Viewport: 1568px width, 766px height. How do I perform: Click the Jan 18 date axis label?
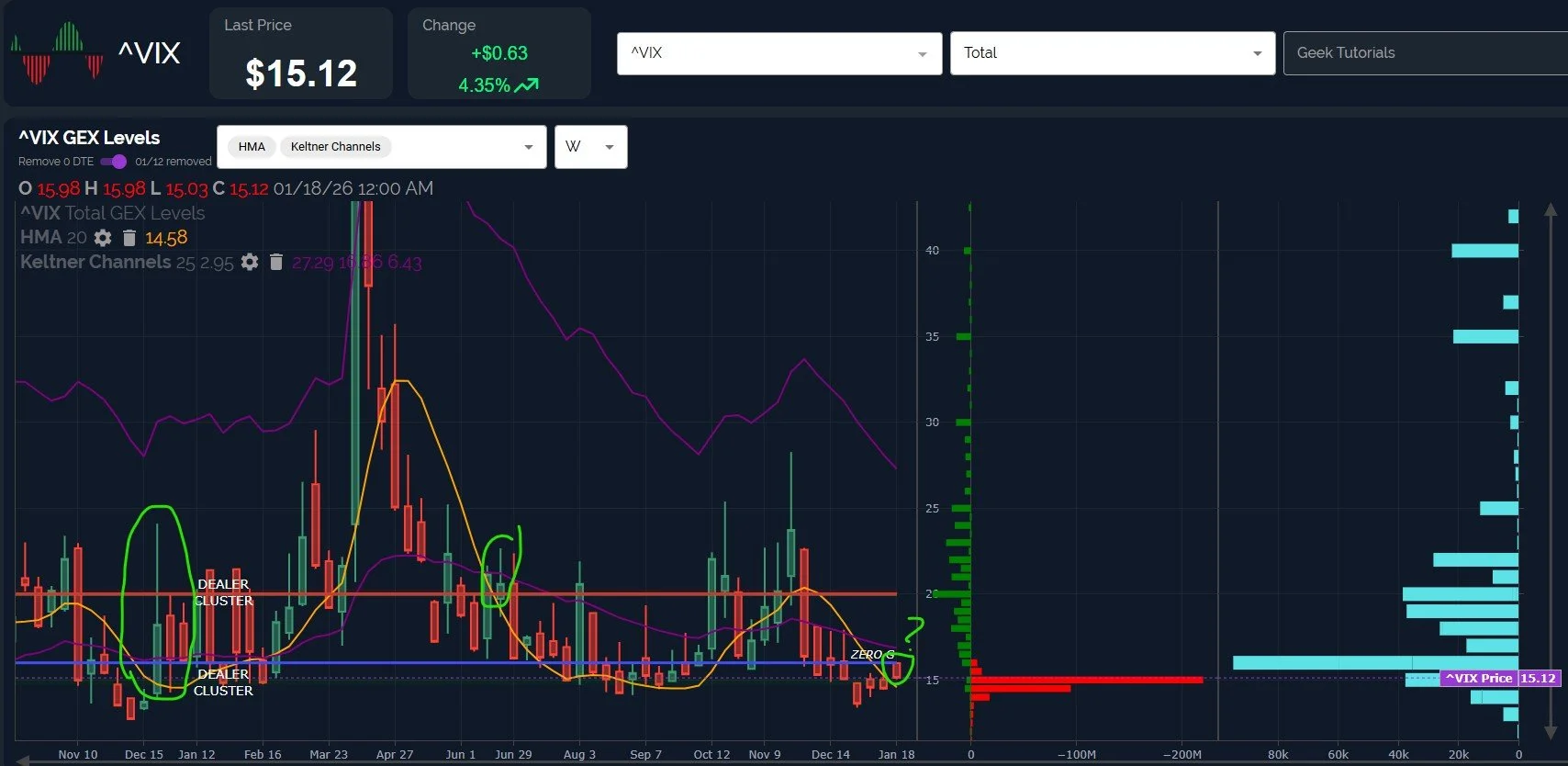tap(896, 754)
